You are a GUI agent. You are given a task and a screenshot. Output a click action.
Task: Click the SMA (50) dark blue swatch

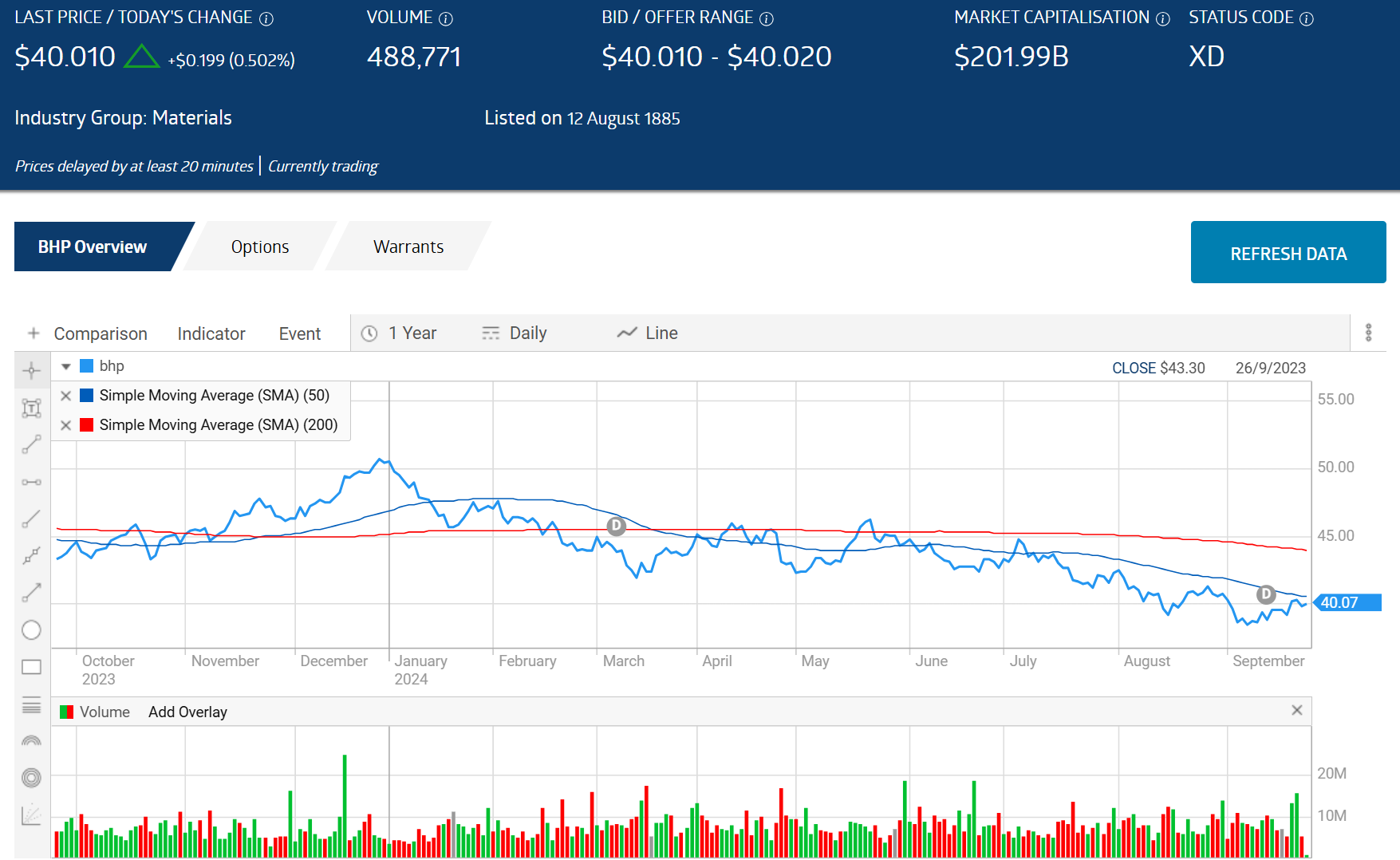coord(87,396)
